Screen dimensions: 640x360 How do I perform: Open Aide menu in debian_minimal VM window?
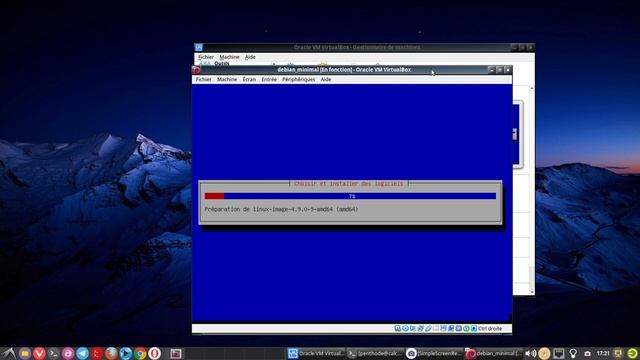[x=326, y=80]
